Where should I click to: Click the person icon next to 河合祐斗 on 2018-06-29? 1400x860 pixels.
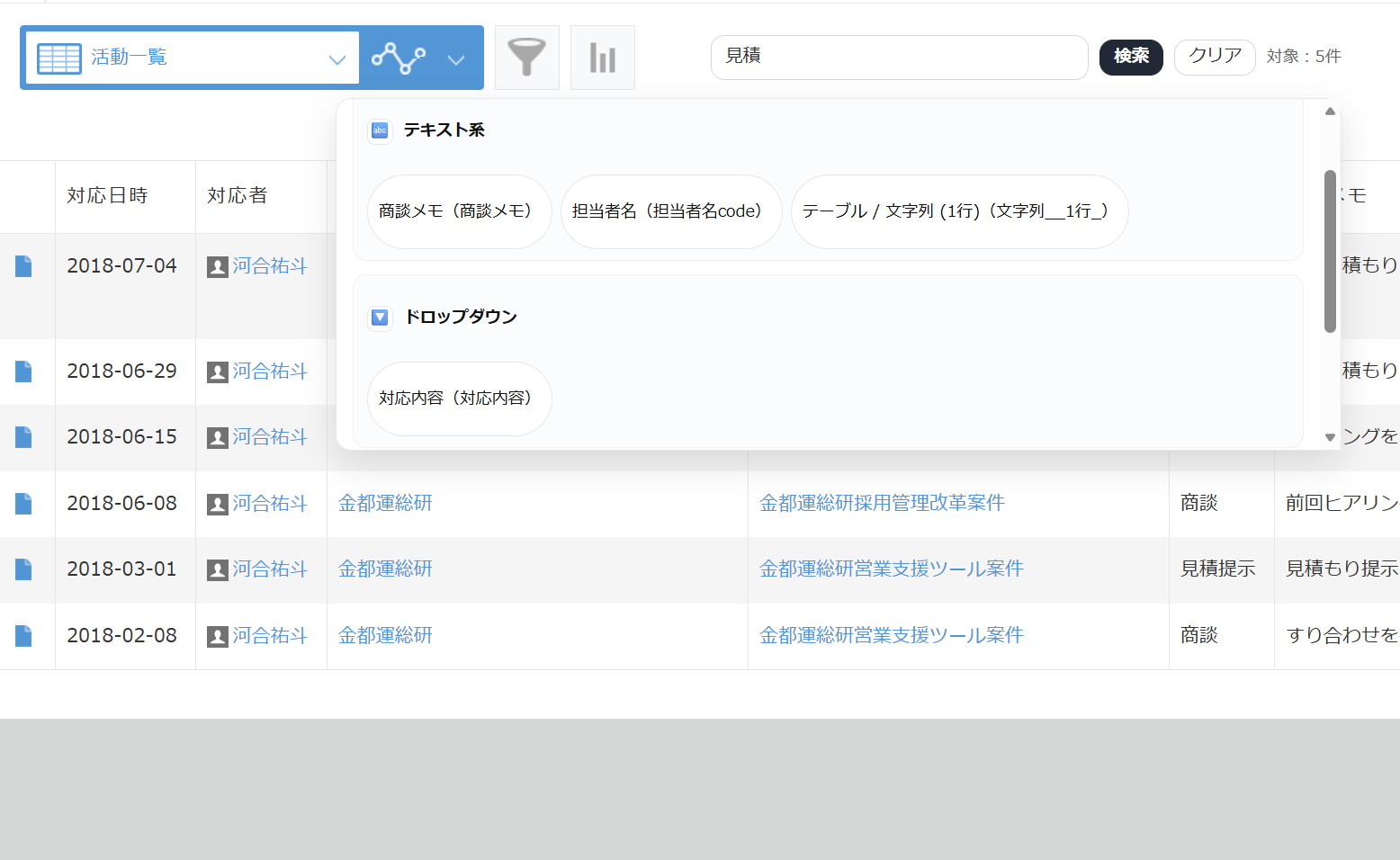tap(217, 372)
